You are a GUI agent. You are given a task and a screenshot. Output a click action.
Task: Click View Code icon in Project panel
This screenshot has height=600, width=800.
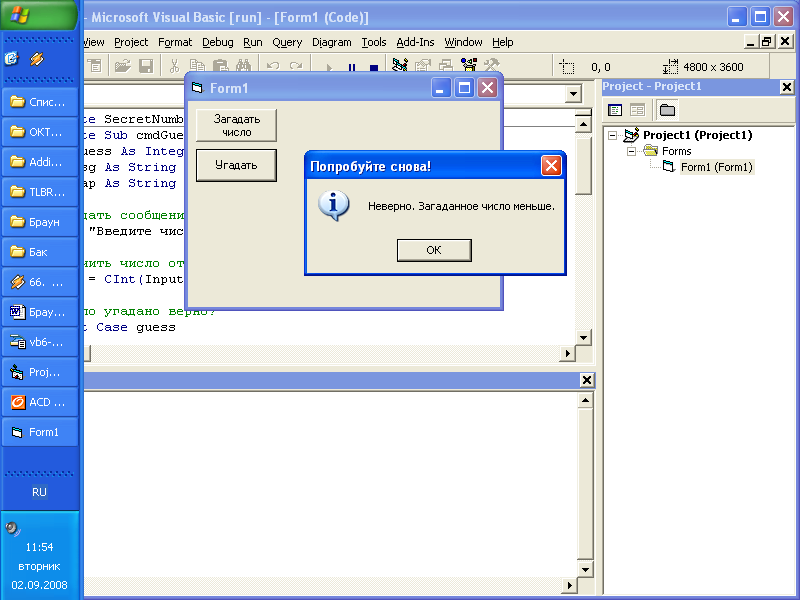coord(615,110)
